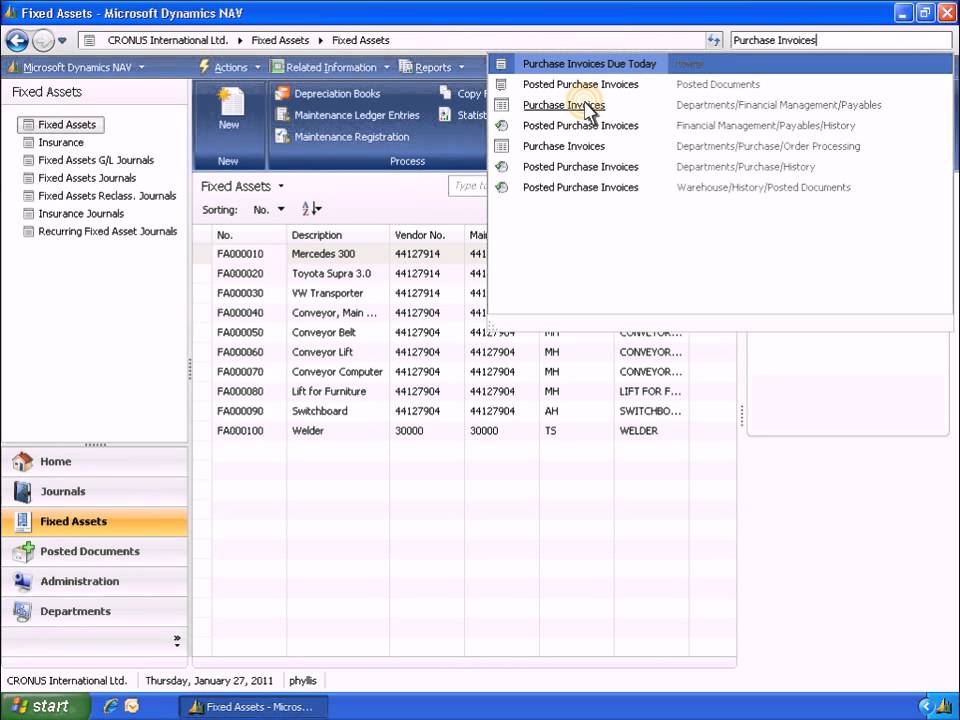960x720 pixels.
Task: Click the Fixed Assets taskbar button
Action: (253, 707)
